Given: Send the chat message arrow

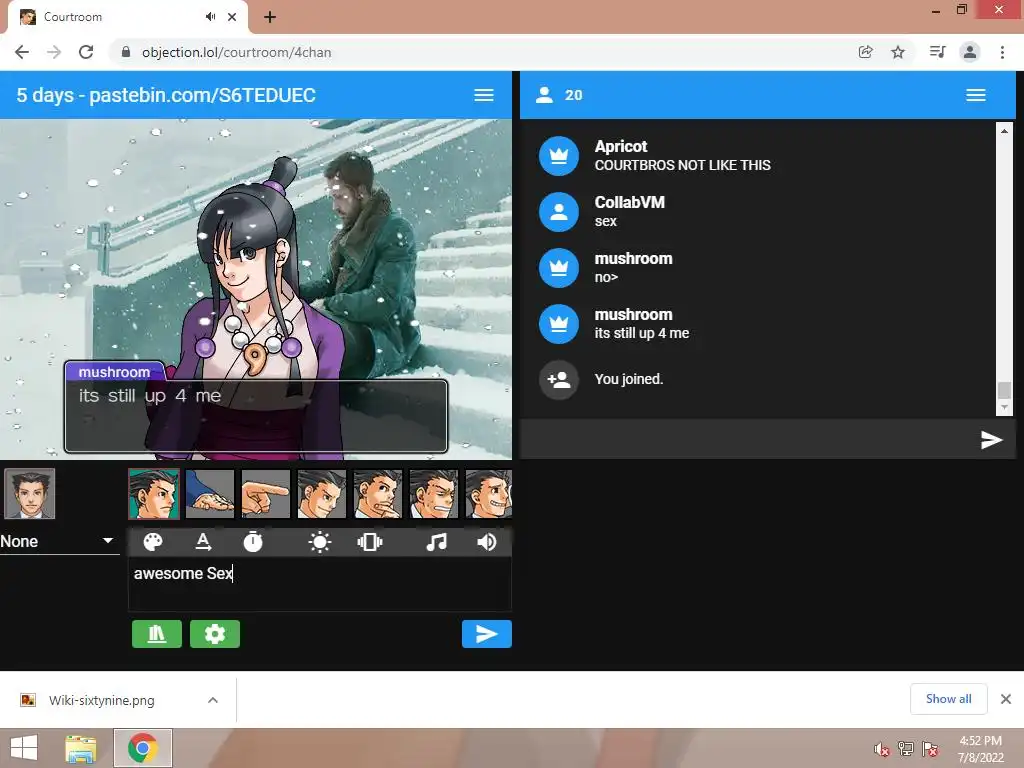Looking at the screenshot, I should click(x=991, y=440).
